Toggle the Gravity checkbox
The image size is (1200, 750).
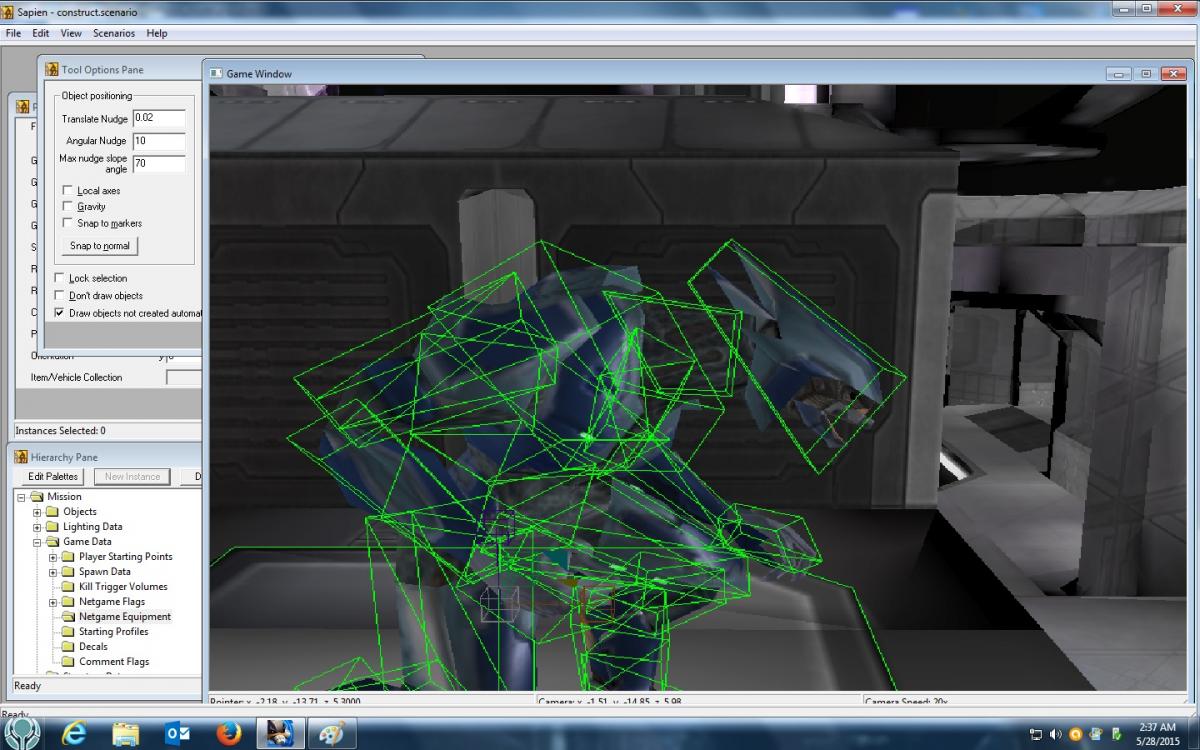tap(68, 207)
